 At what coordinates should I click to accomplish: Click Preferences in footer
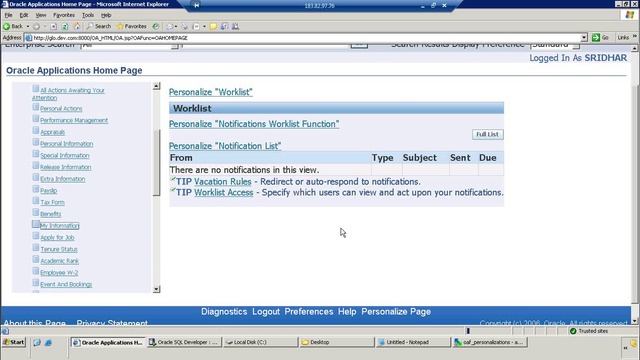tap(309, 311)
